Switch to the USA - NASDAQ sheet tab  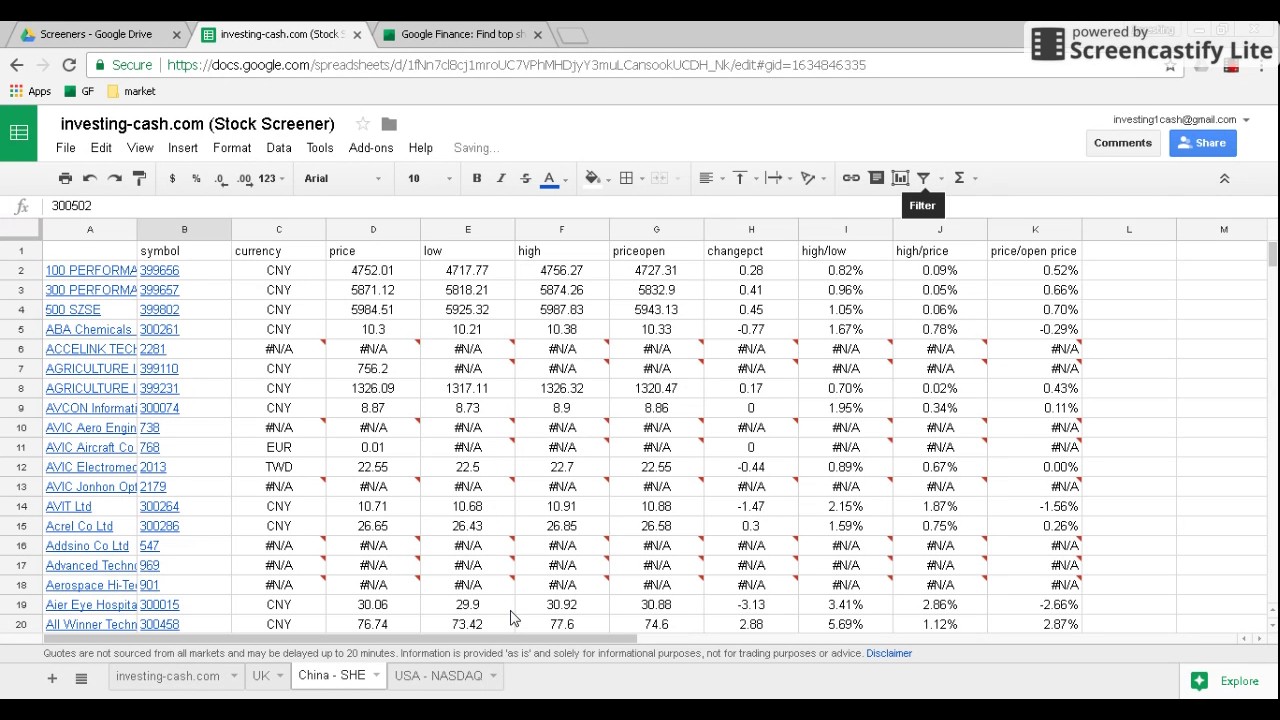pyautogui.click(x=439, y=676)
